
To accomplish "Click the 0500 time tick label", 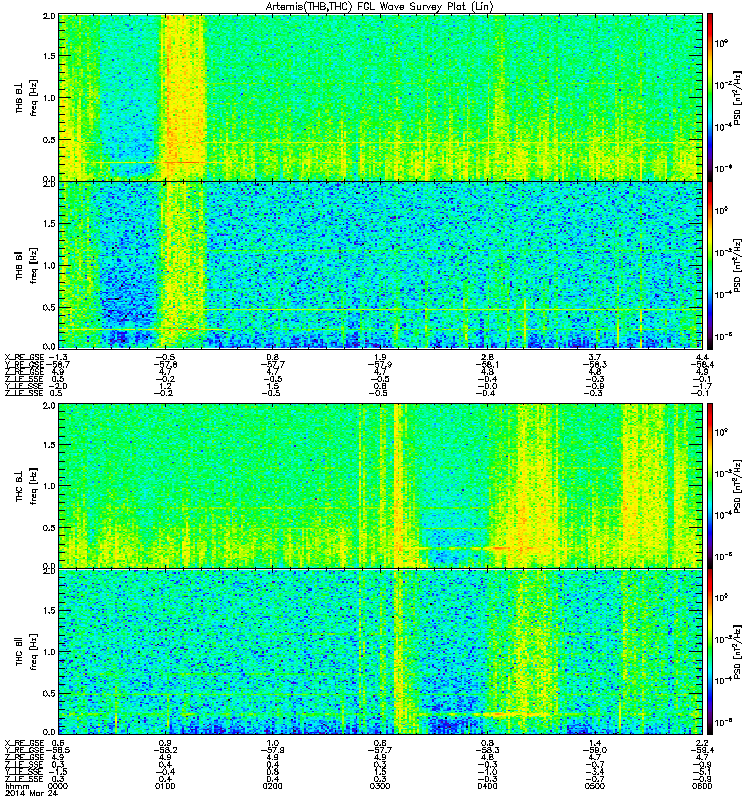I will coord(594,786).
